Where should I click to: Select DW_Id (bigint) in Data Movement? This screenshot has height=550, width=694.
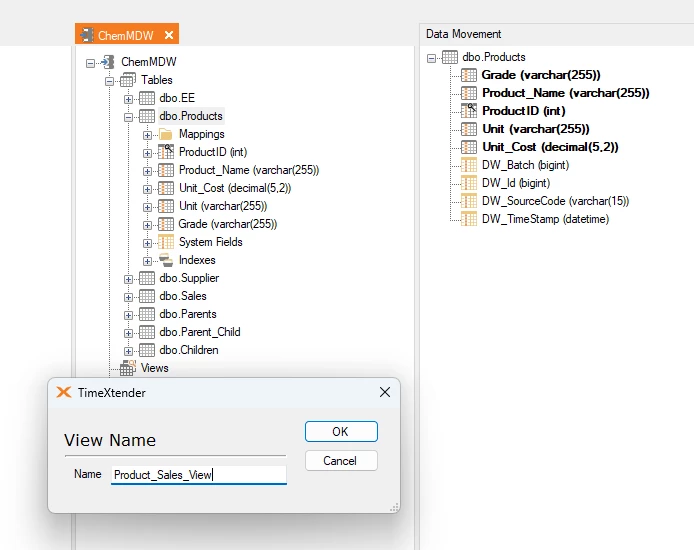[x=516, y=183]
